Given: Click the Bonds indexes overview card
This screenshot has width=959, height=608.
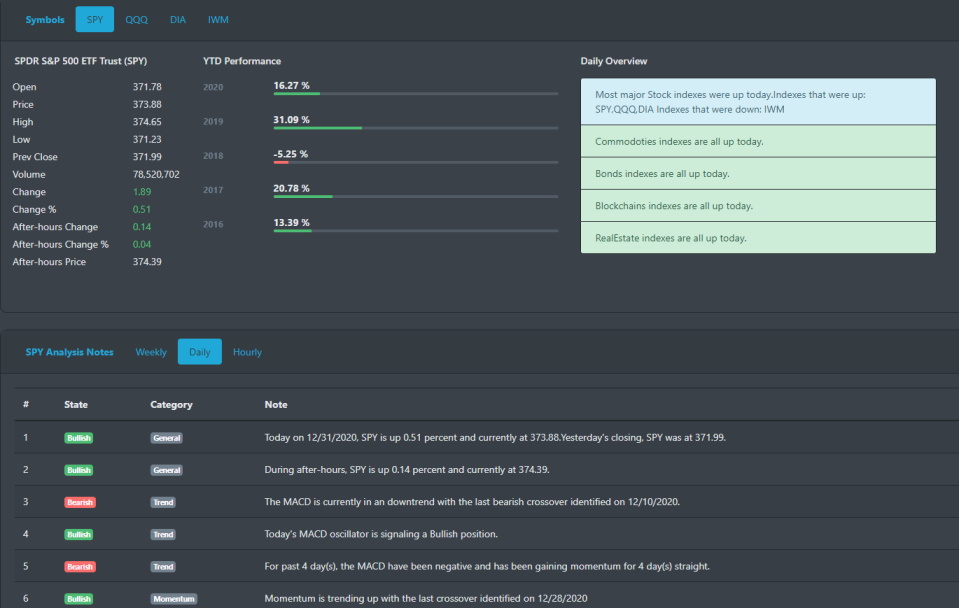Looking at the screenshot, I should [758, 174].
